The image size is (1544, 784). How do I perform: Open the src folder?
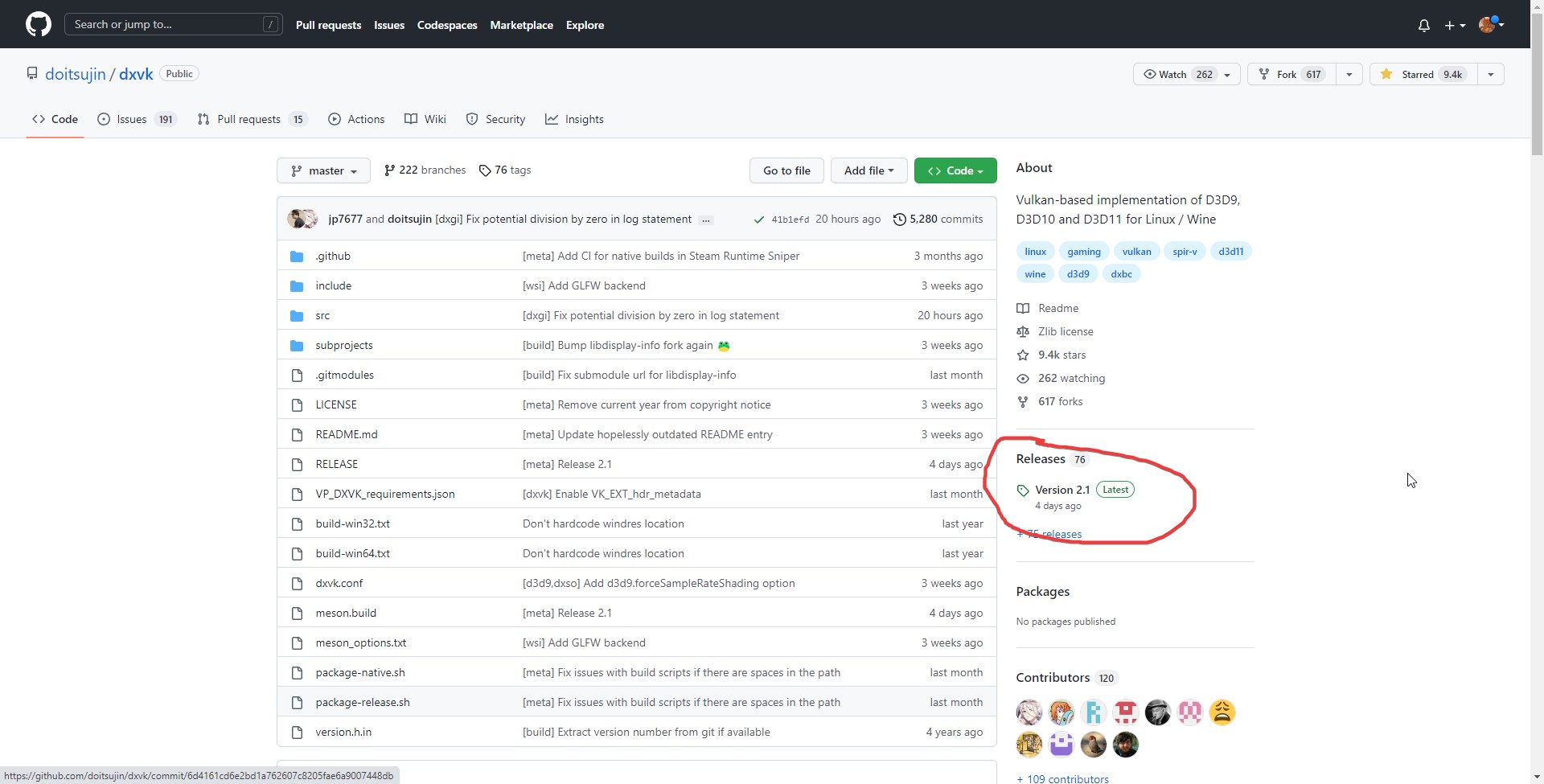(322, 315)
